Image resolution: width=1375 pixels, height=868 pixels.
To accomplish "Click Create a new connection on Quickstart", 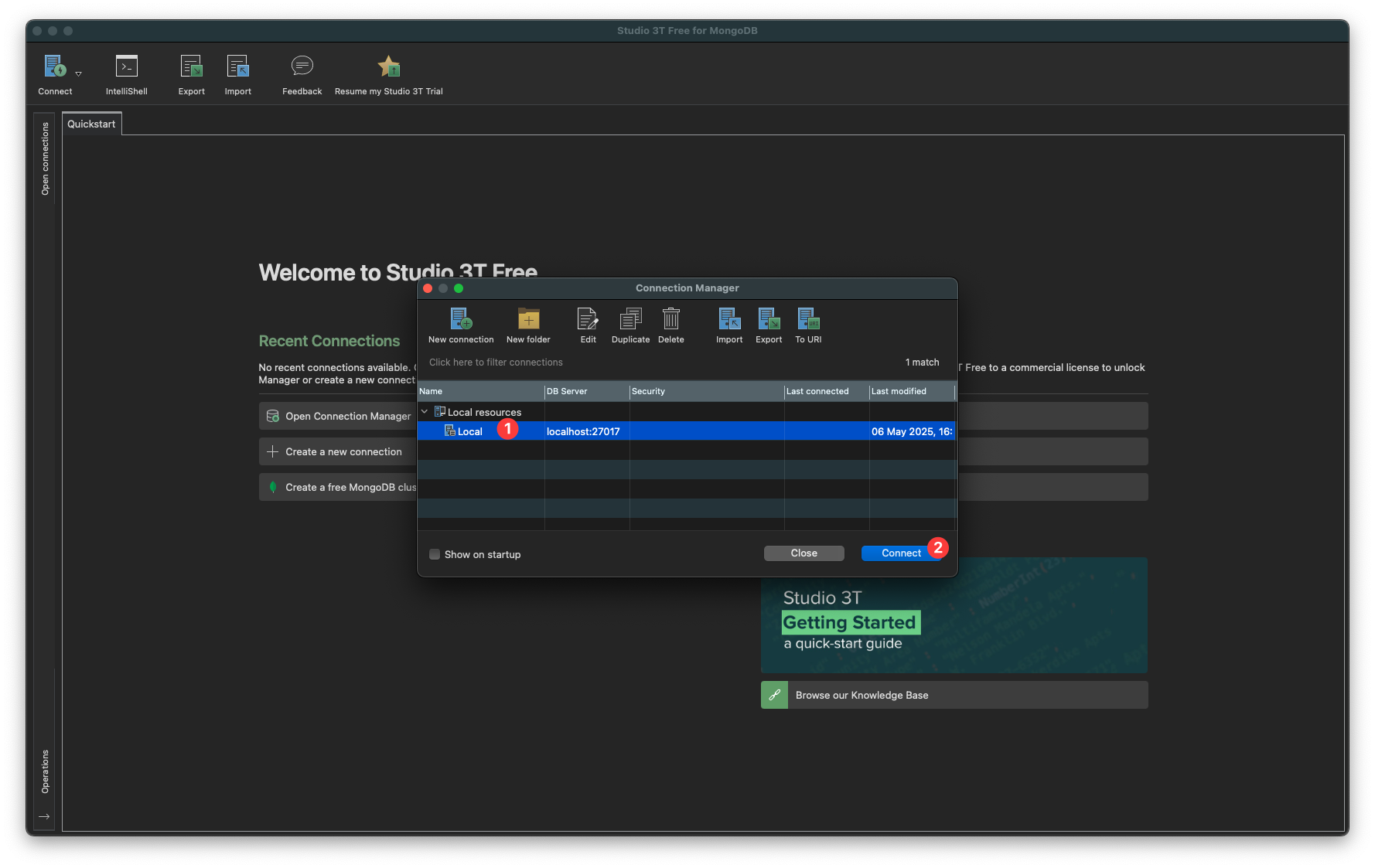I will click(x=338, y=451).
